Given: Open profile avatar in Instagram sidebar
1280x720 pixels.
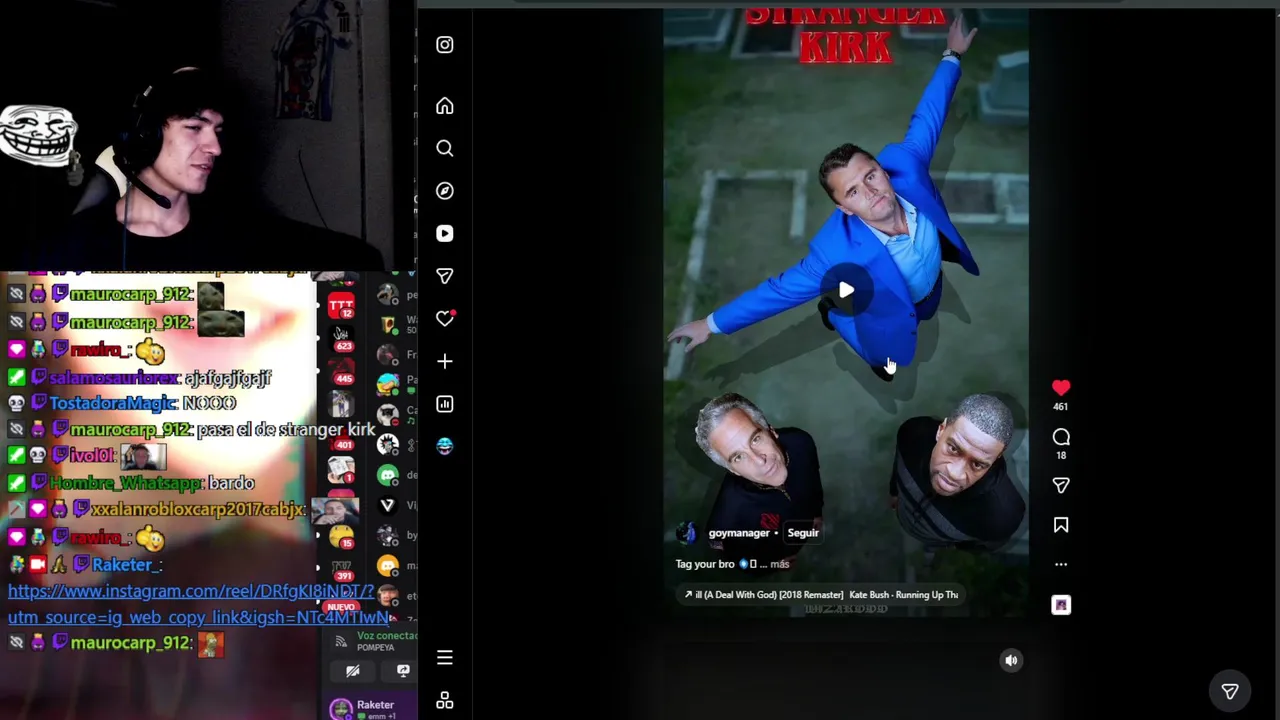Looking at the screenshot, I should coord(445,446).
